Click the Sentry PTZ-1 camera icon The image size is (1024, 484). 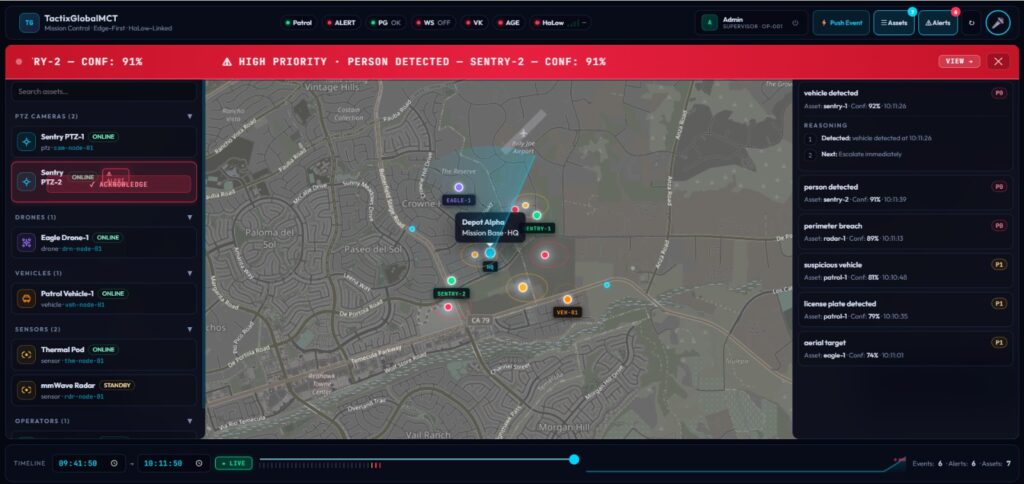(26, 142)
